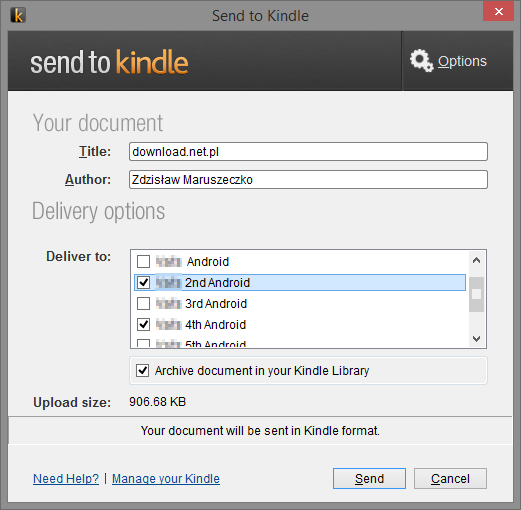521x510 pixels.
Task: Click the Send button
Action: 369,479
